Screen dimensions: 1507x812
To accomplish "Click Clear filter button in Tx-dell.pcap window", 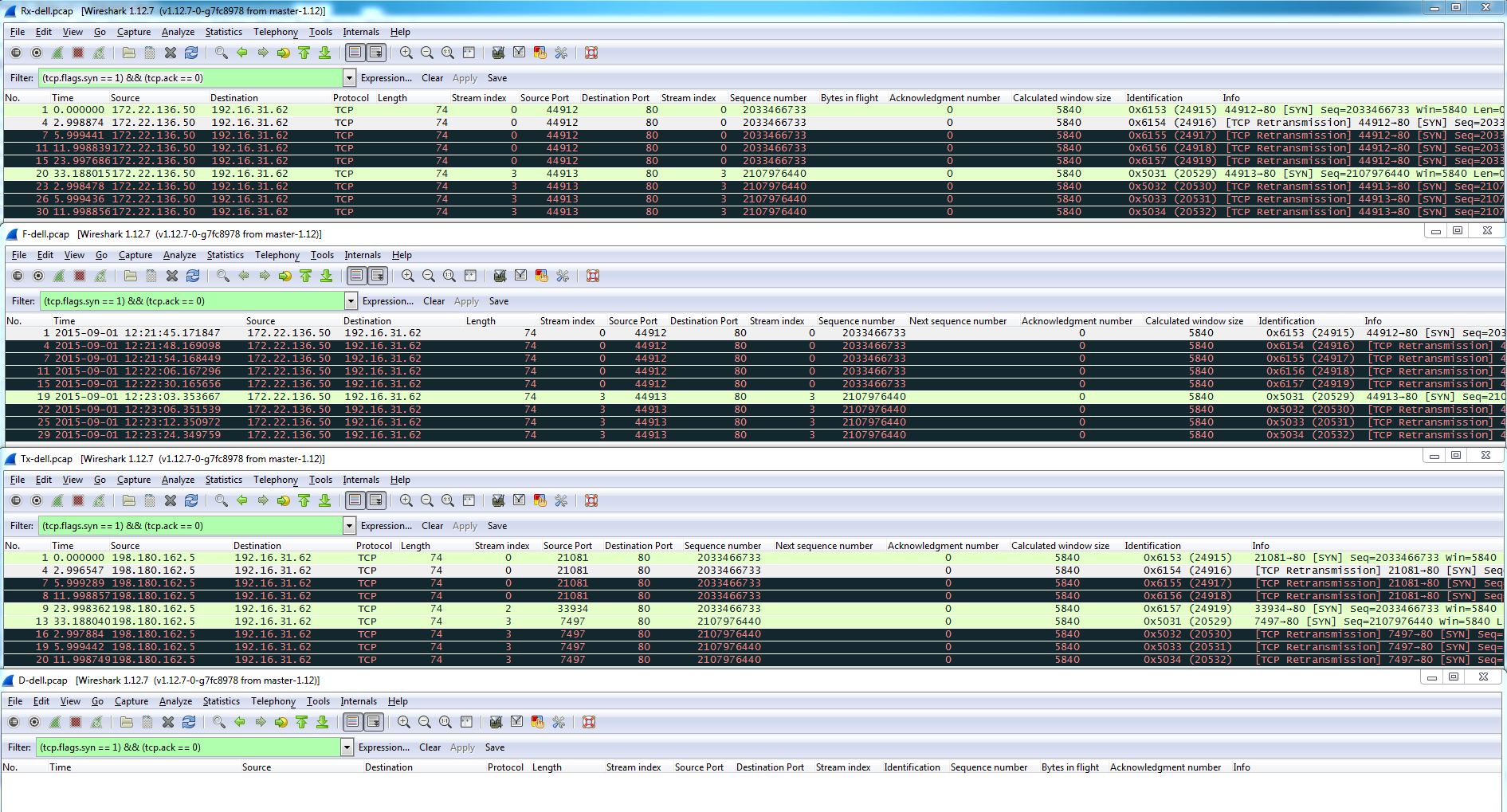I will [x=432, y=526].
